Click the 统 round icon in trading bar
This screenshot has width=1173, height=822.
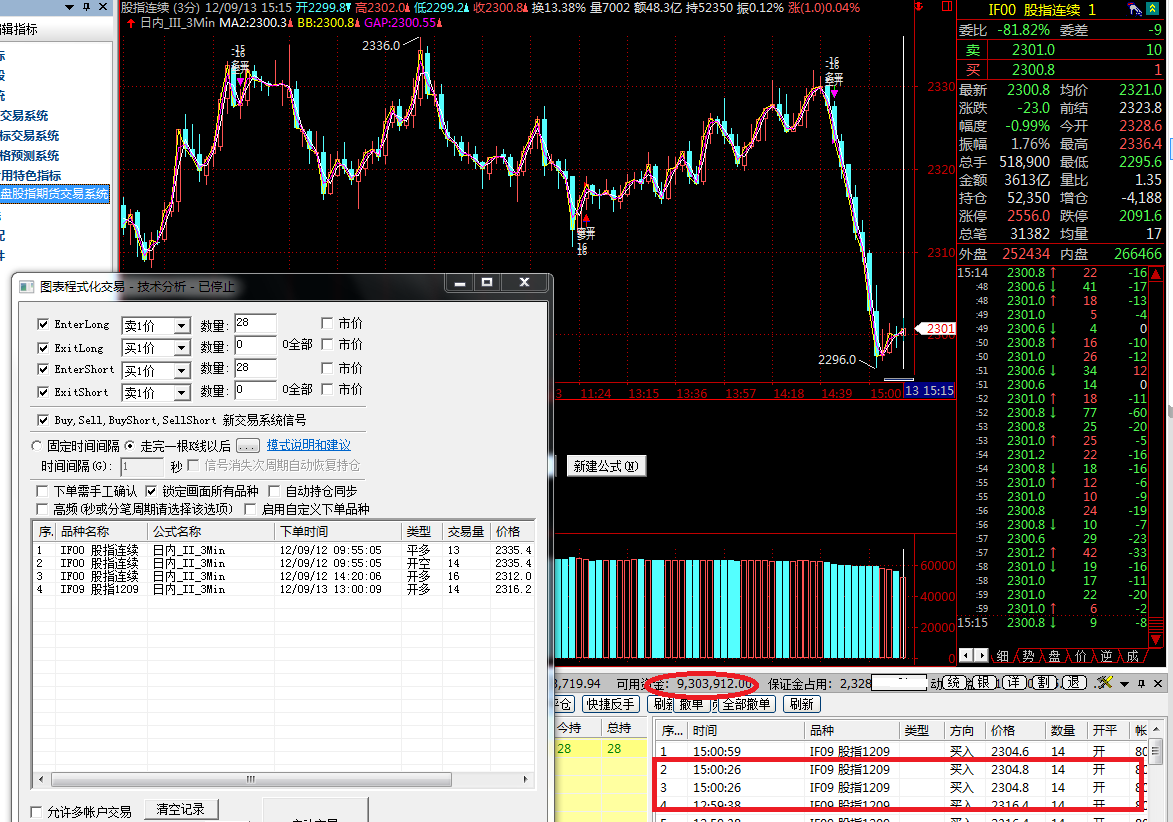click(x=954, y=682)
